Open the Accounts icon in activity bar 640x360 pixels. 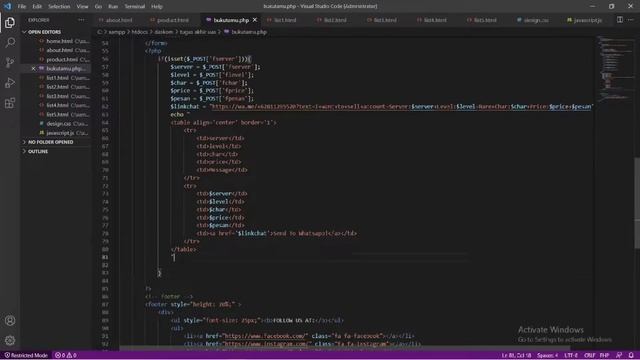pyautogui.click(x=10, y=320)
